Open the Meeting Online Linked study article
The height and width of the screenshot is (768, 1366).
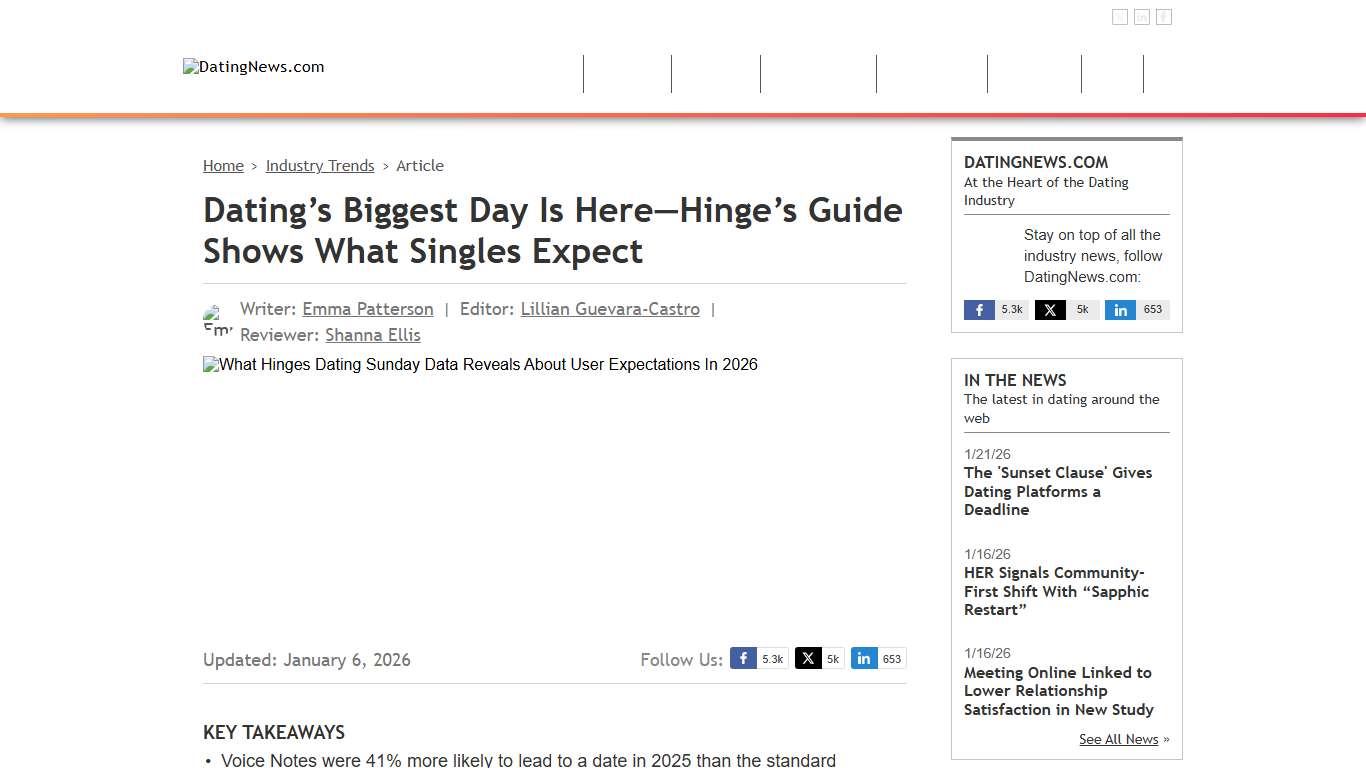pos(1058,691)
